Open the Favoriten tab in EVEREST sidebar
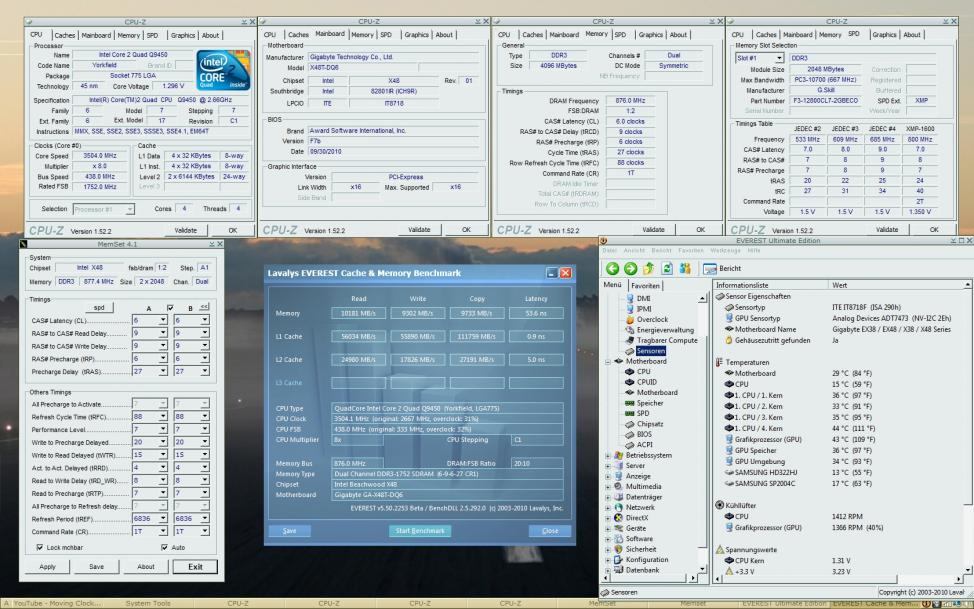974x609 pixels. pos(645,285)
